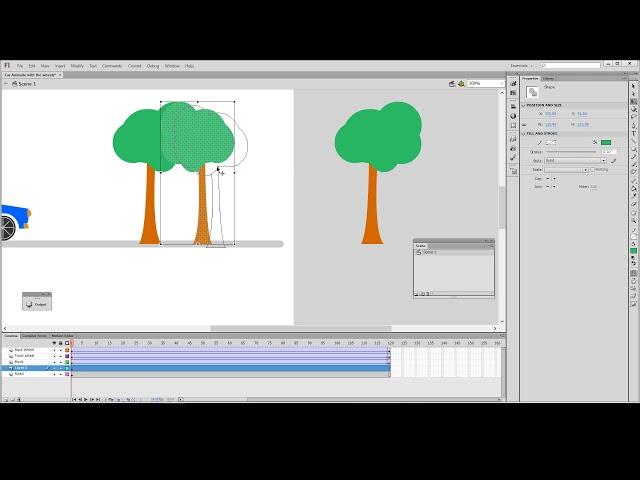The height and width of the screenshot is (480, 640).
Task: Open the collapsed Swatches panel icon
Action: click(x=513, y=93)
